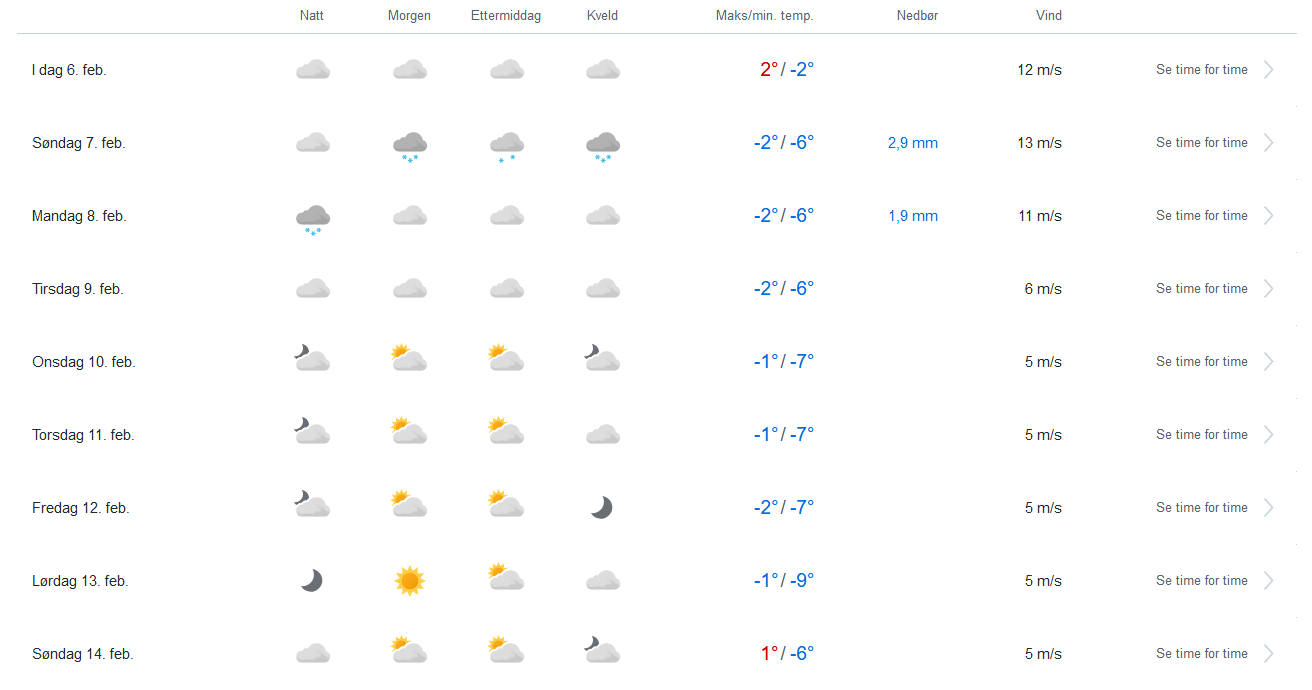
Task: Click the snow cloud icon for Mandag night
Action: pos(313,218)
